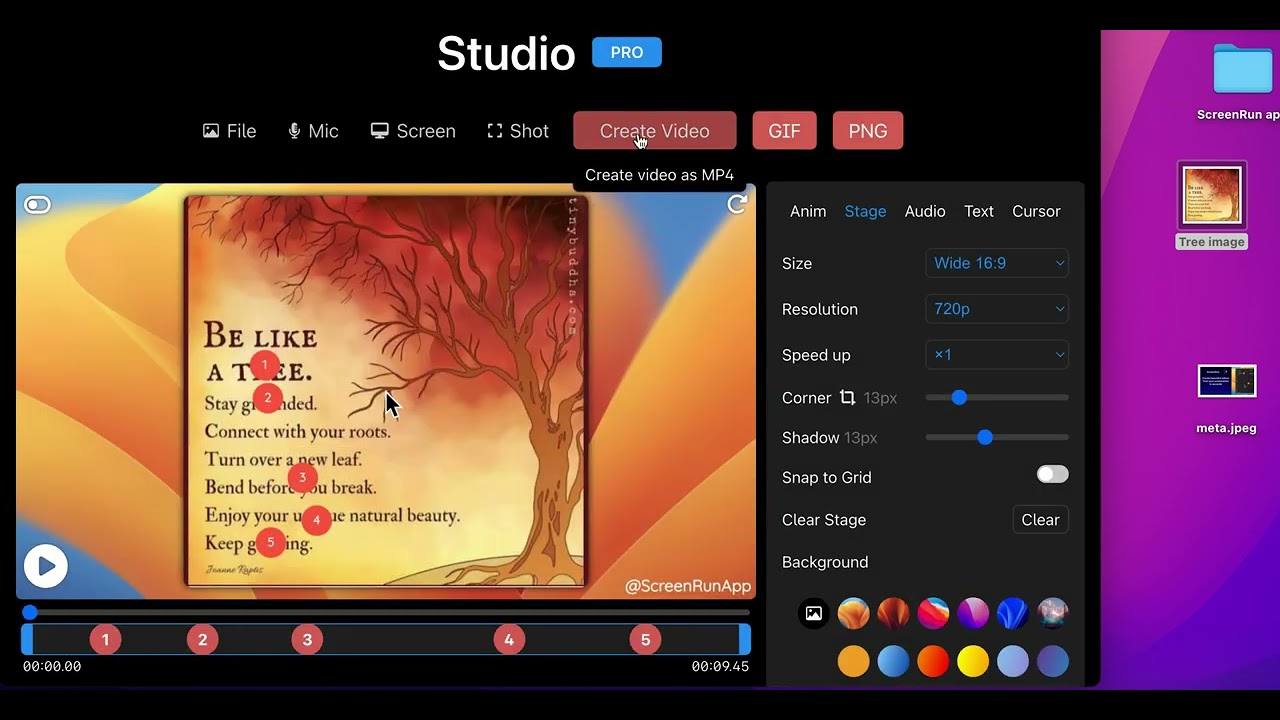Select timeline marker 5
The width and height of the screenshot is (1280, 720).
click(645, 640)
